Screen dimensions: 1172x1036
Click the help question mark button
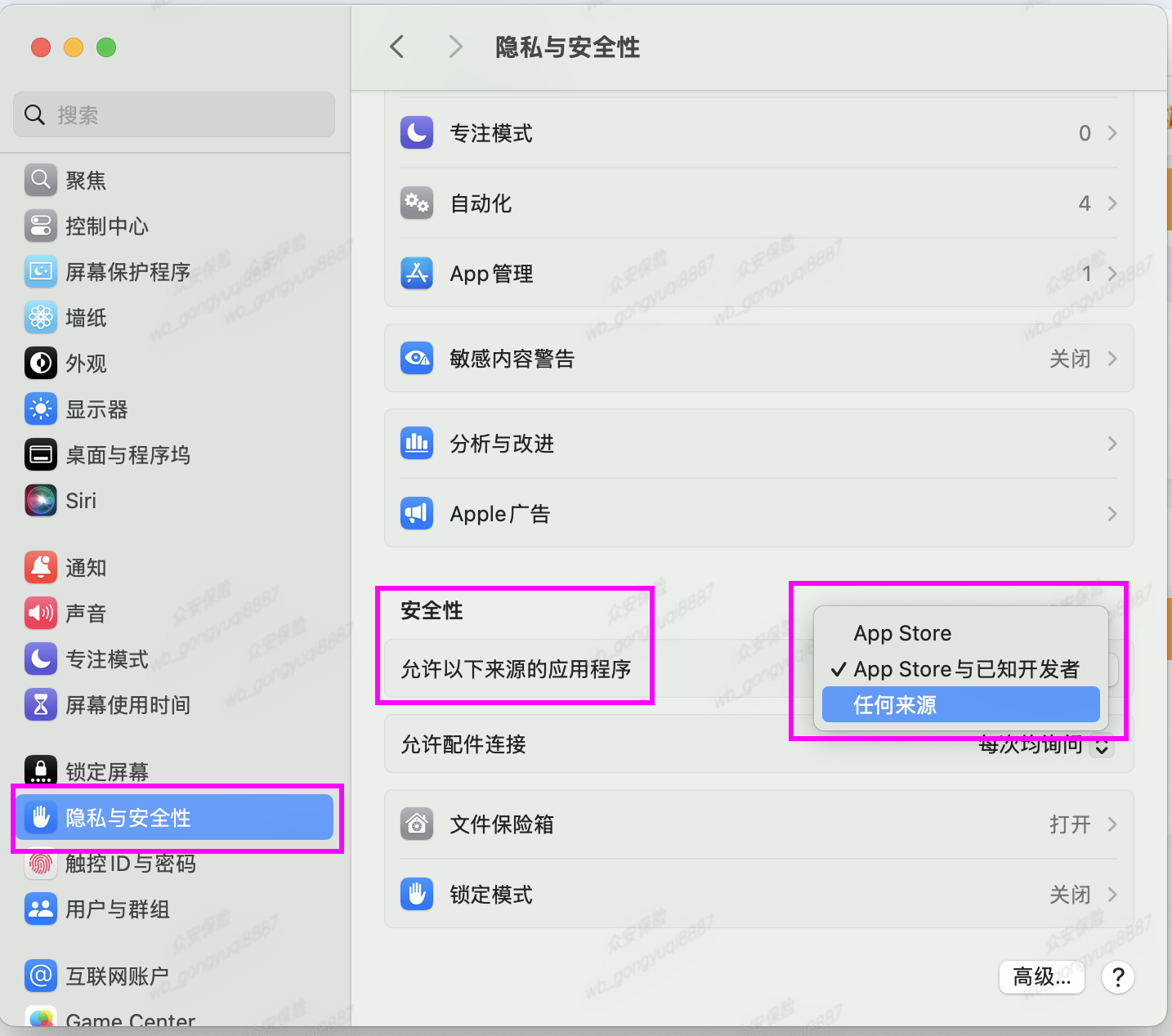(x=1117, y=976)
